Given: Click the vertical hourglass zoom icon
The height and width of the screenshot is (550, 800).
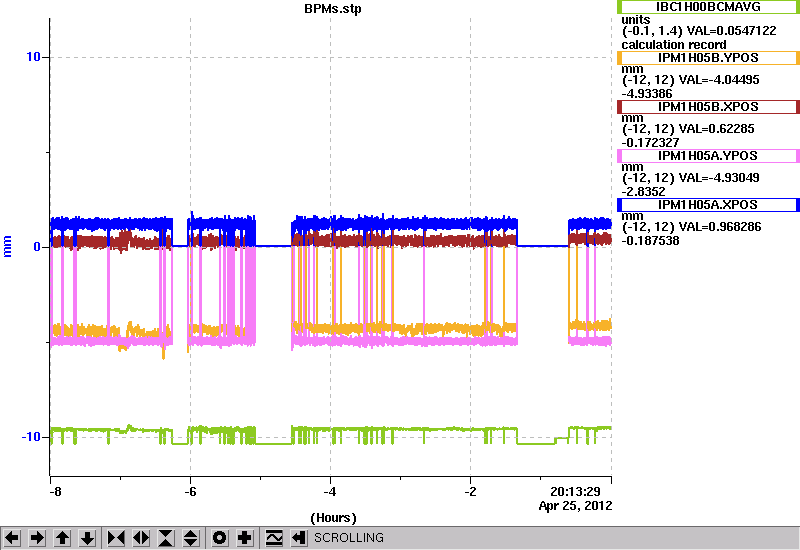Looking at the screenshot, I should (166, 538).
